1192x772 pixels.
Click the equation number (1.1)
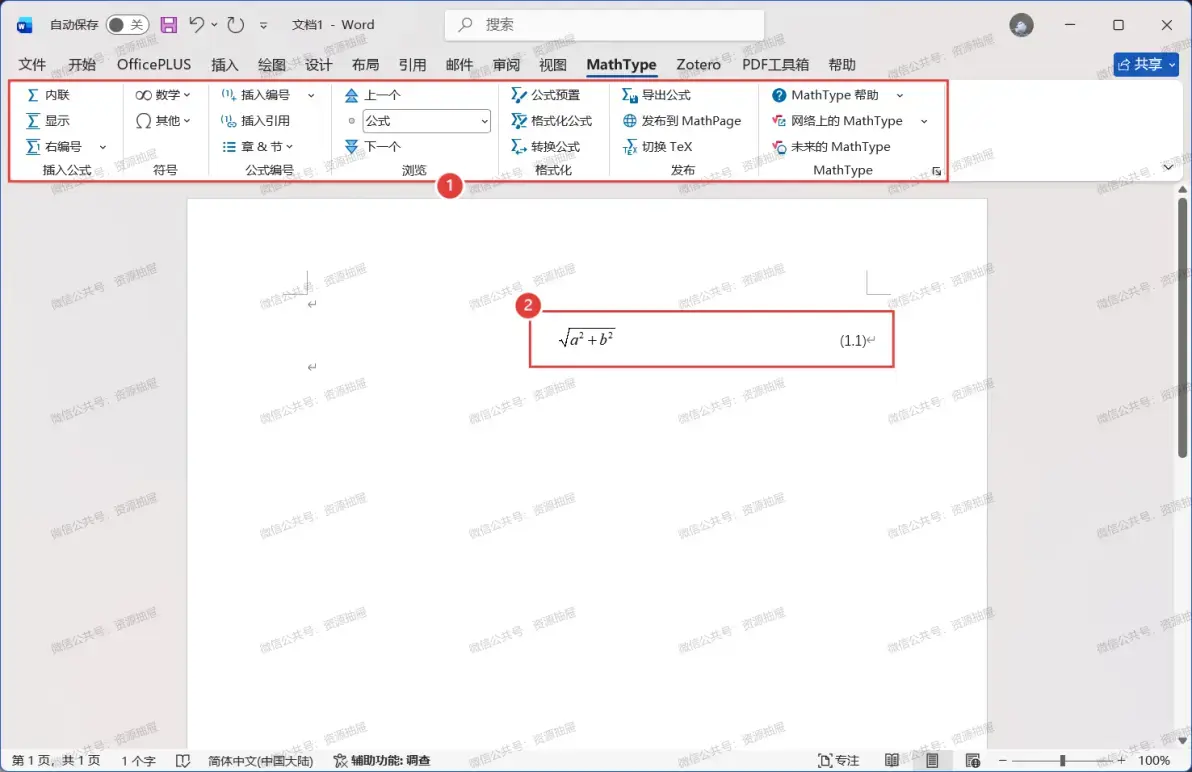852,341
